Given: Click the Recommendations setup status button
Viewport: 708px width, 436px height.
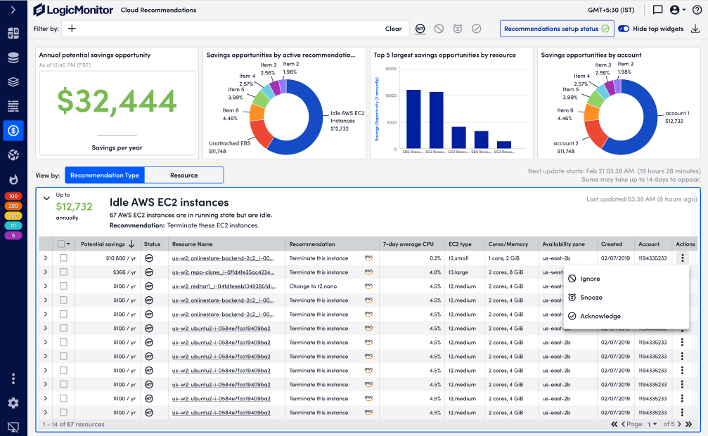Looking at the screenshot, I should pos(551,30).
